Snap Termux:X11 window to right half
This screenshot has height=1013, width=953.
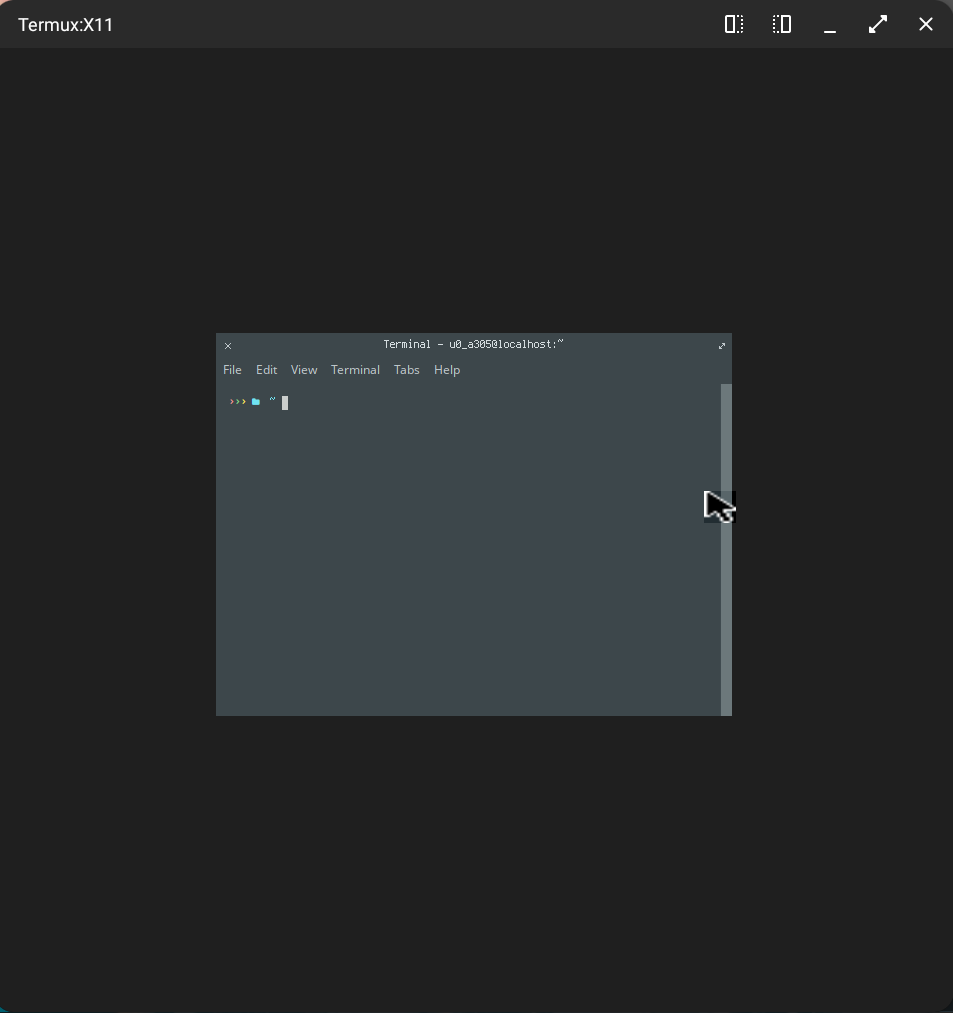(782, 25)
